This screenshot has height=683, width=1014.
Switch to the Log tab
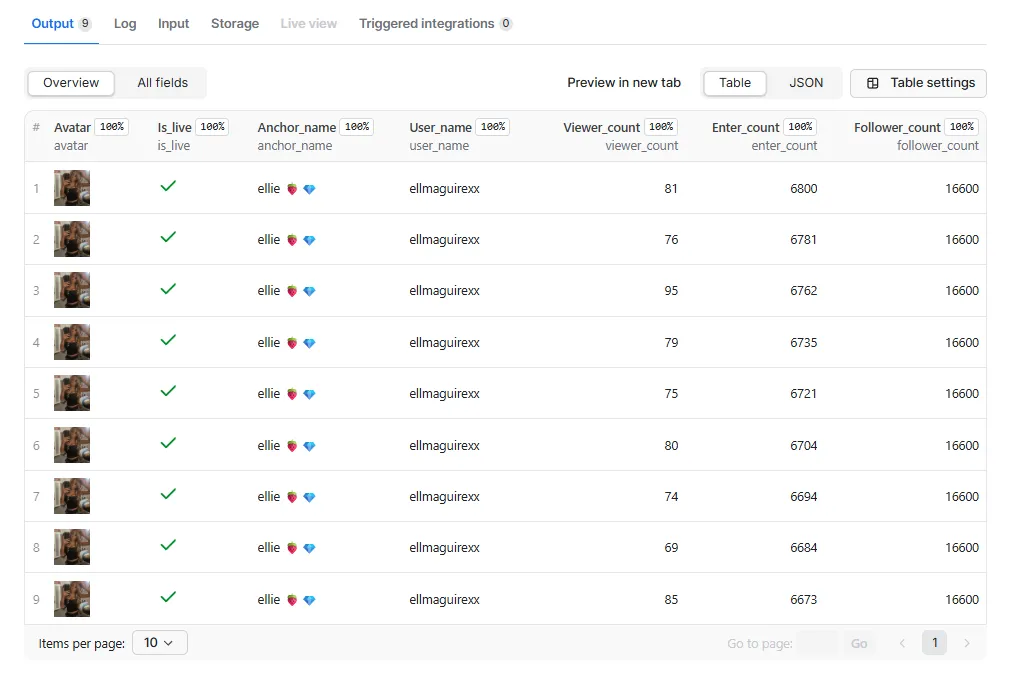(x=125, y=23)
